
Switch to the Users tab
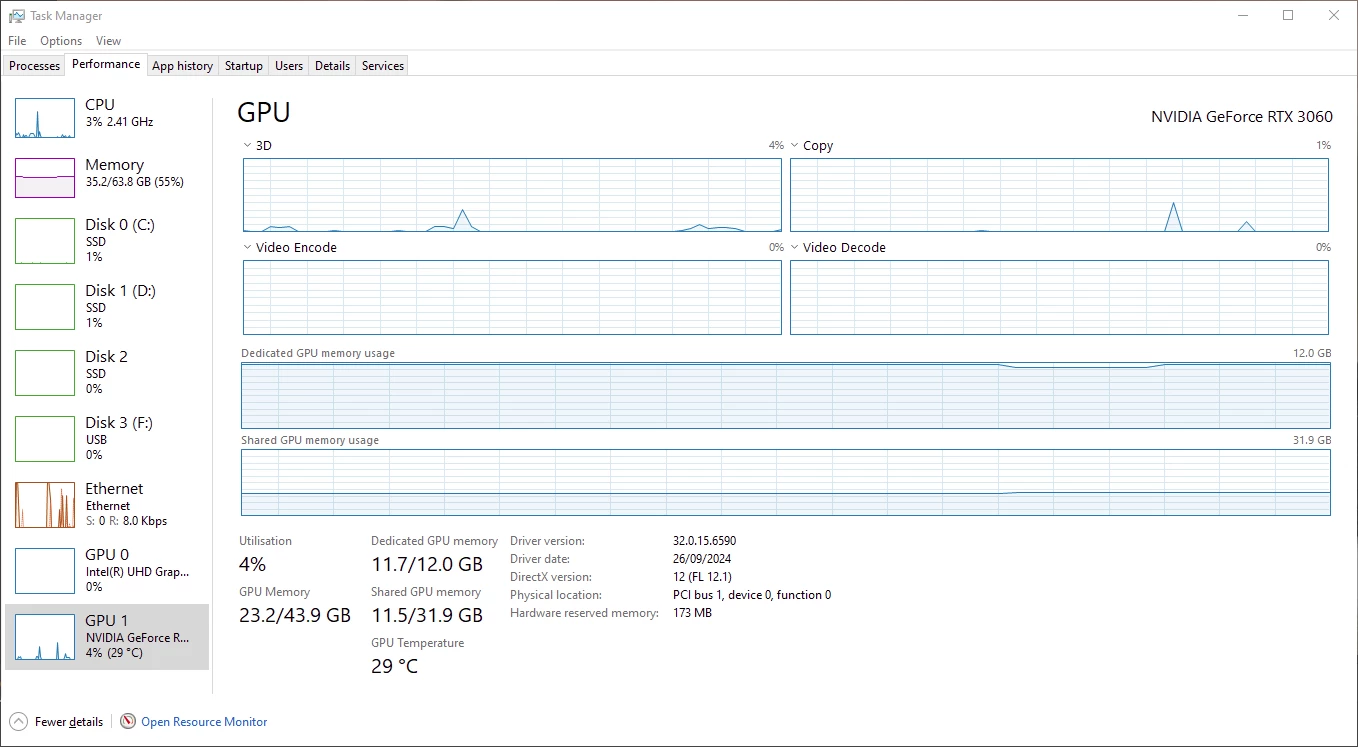[289, 66]
